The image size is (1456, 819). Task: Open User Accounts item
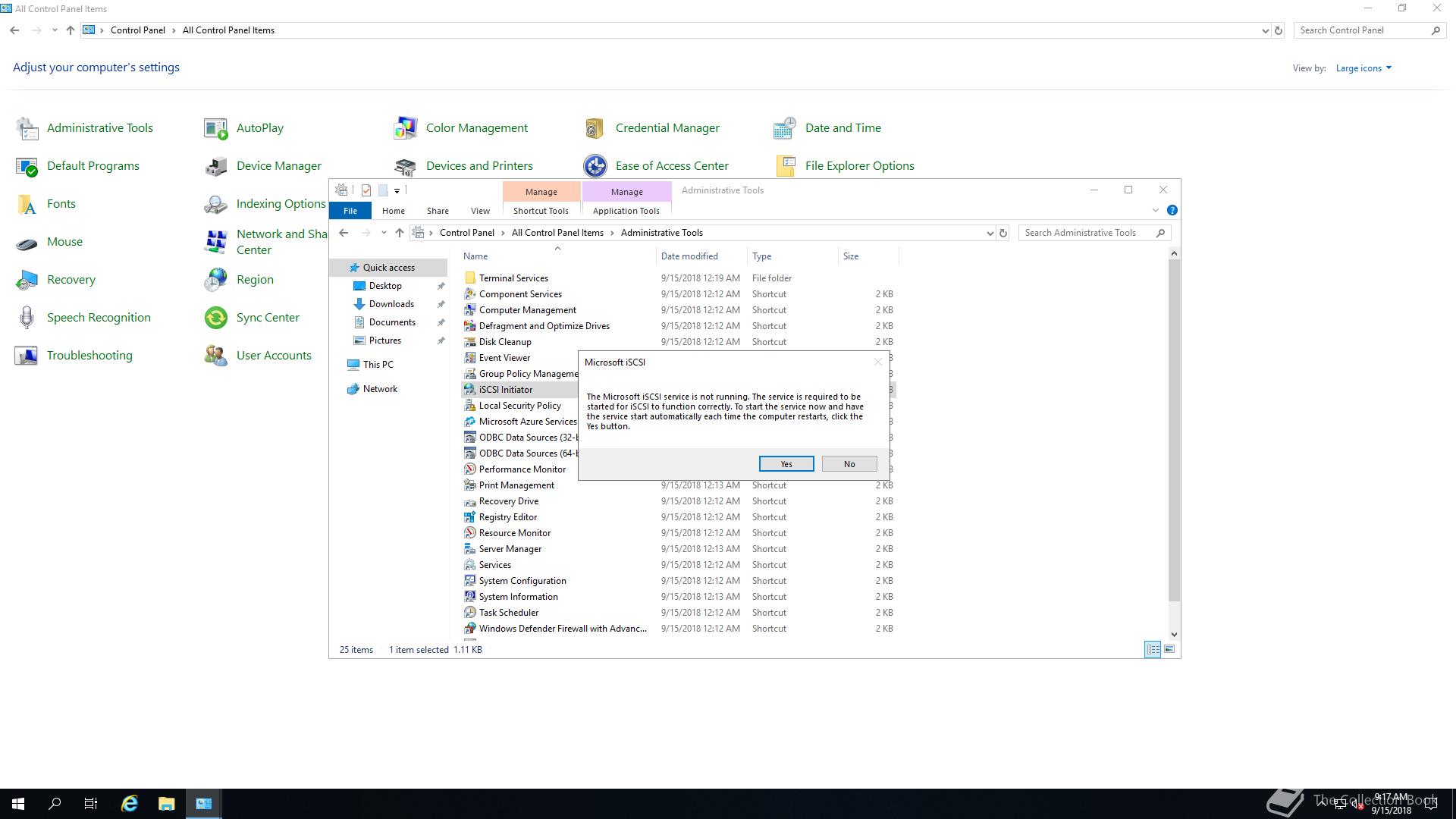(258, 356)
